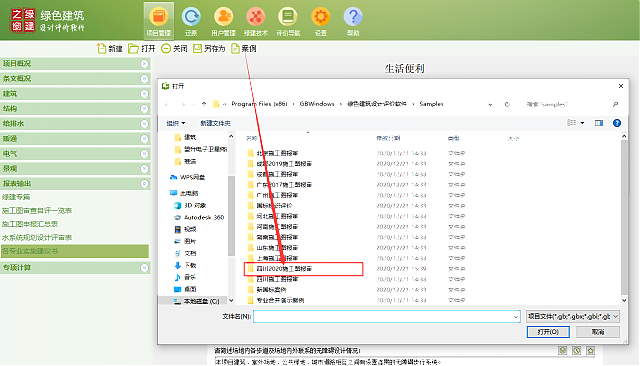This screenshot has height=366, width=640.
Task: Click 案例 in the toolbar
Action: (244, 49)
